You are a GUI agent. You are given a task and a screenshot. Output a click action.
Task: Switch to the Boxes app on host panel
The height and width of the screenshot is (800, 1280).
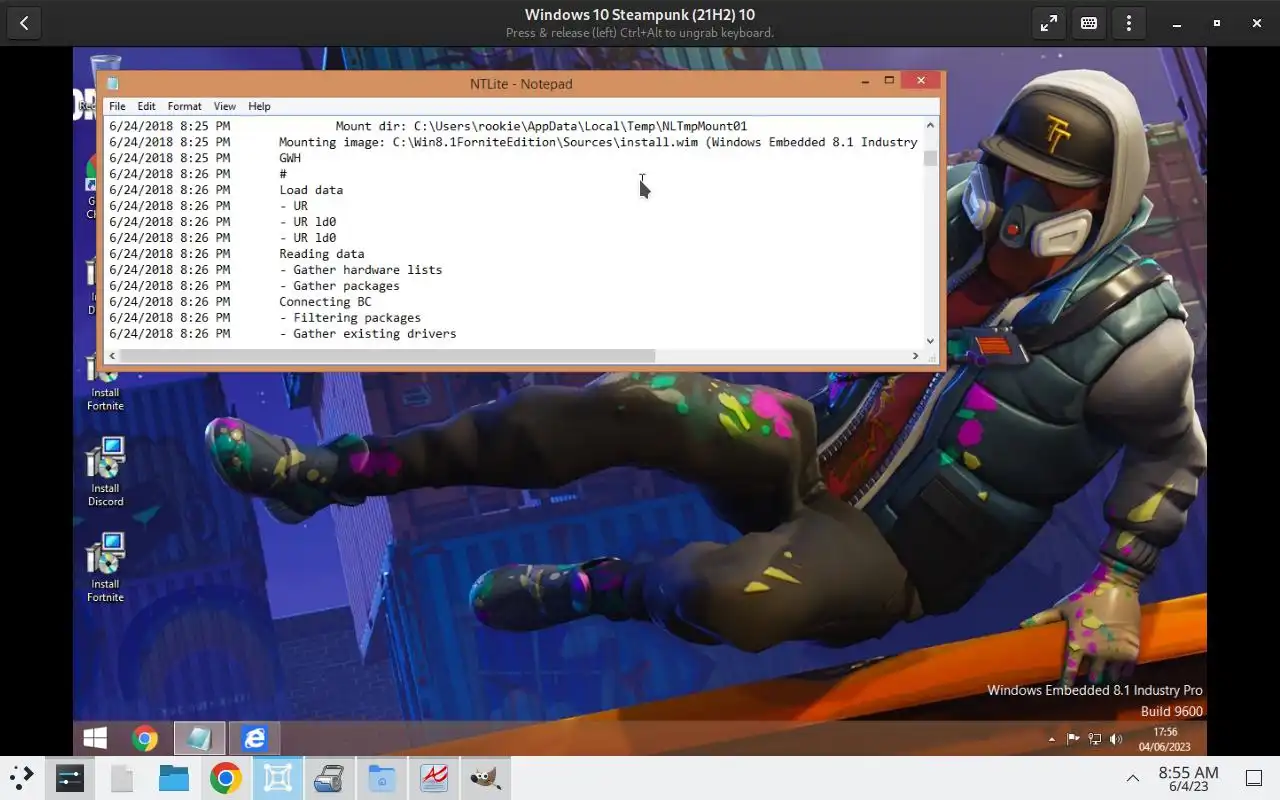[278, 778]
